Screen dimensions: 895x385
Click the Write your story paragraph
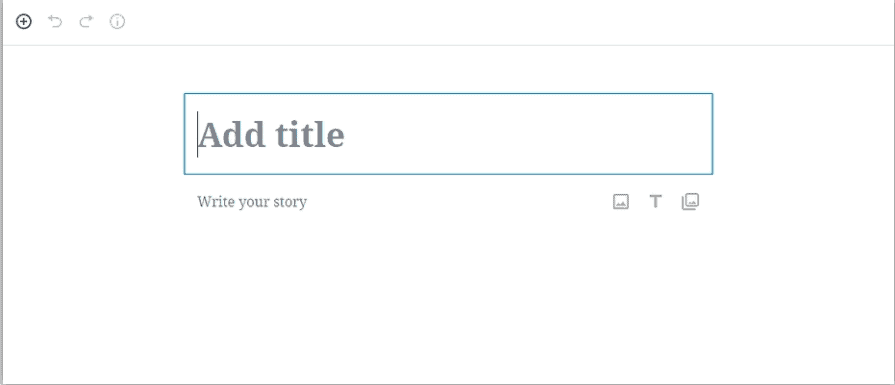(x=252, y=201)
